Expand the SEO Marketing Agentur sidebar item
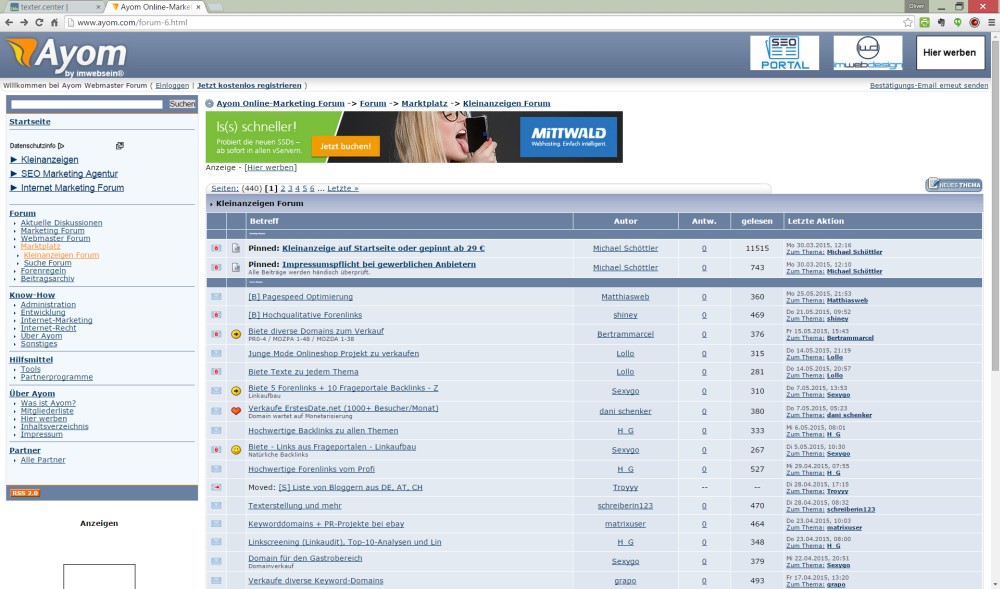Screen dimensions: 1000x589 click(x=64, y=174)
